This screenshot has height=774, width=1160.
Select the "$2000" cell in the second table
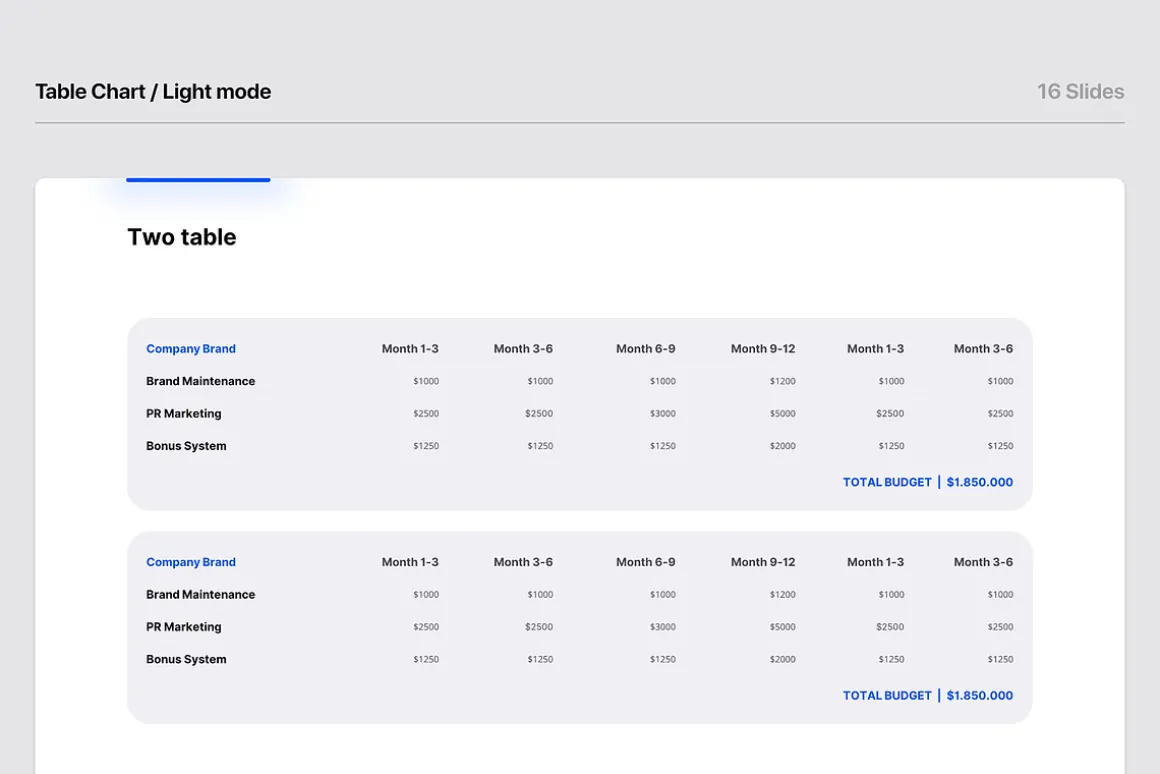(783, 659)
